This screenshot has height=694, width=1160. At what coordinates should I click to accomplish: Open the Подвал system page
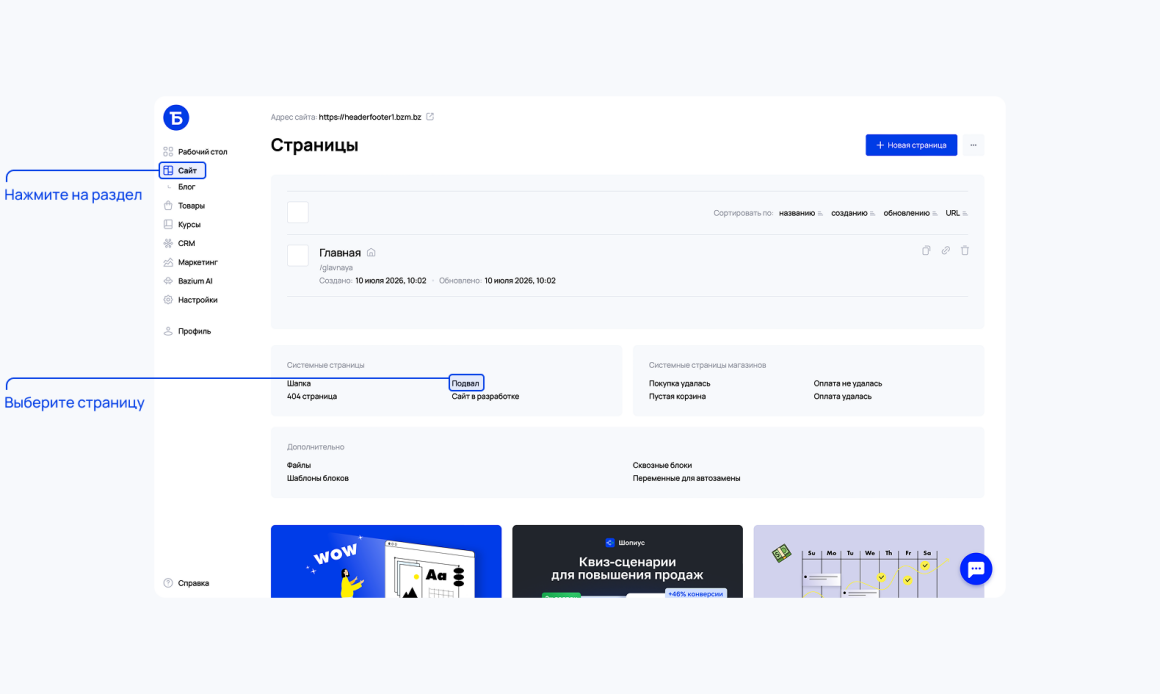point(466,383)
